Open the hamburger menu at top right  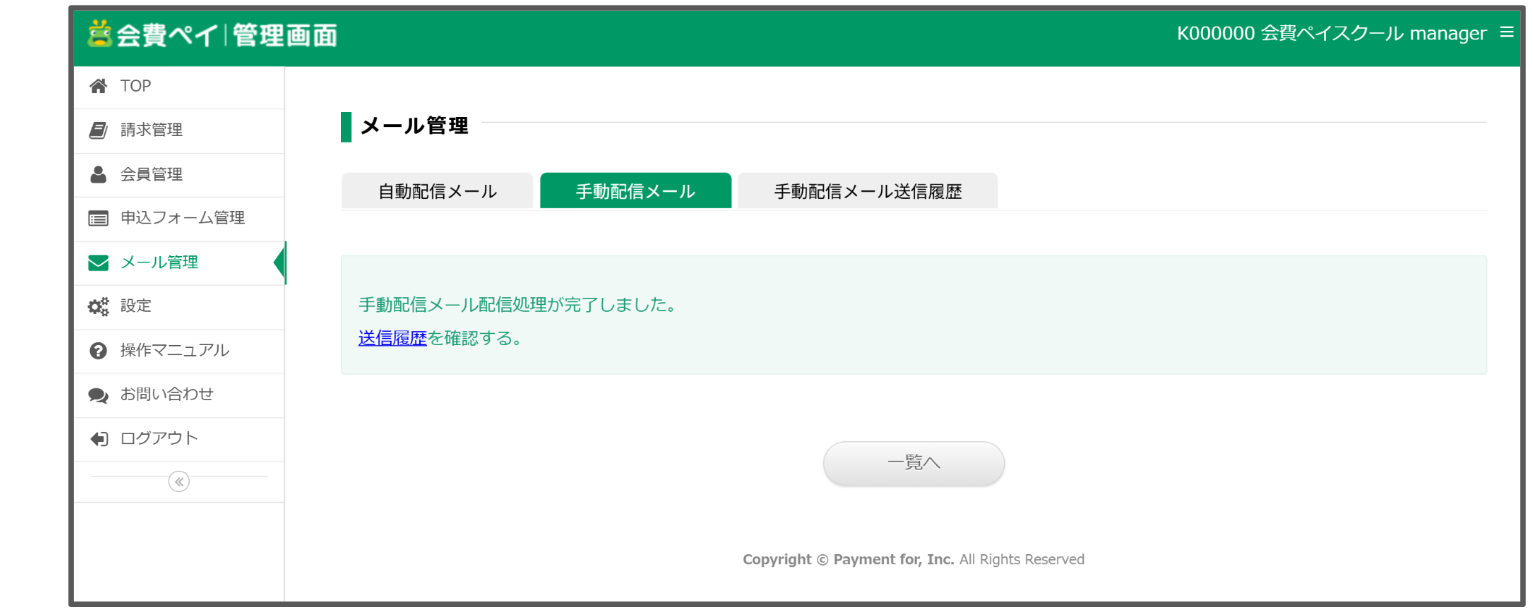(x=1507, y=33)
